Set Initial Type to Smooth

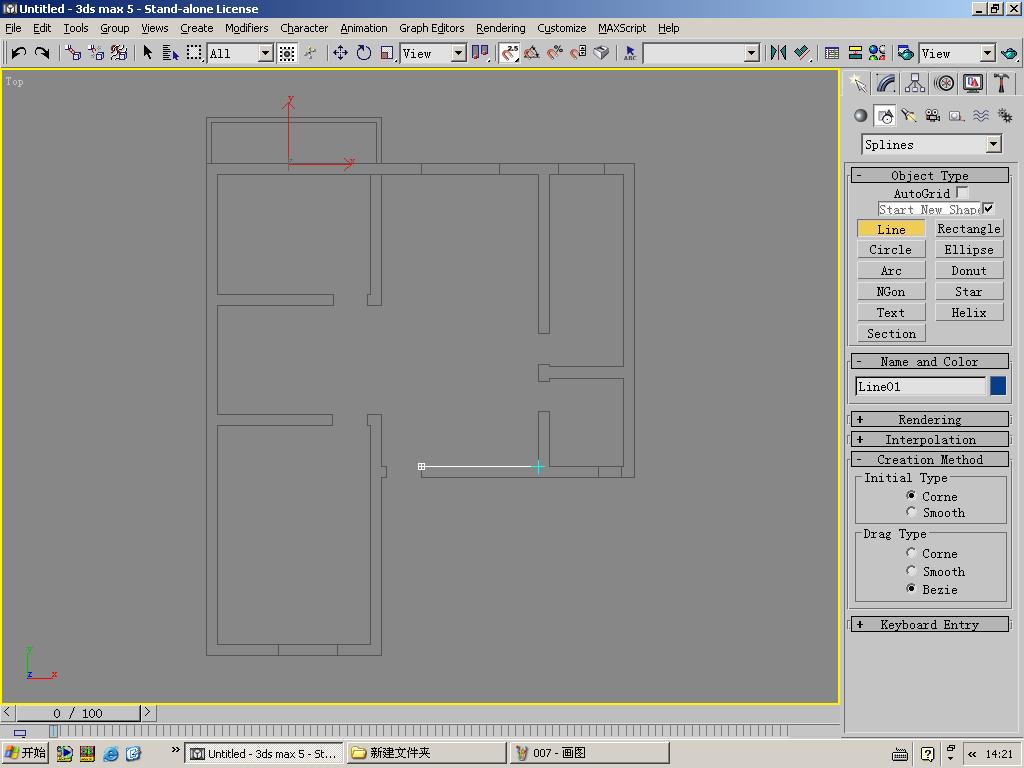pyautogui.click(x=911, y=512)
